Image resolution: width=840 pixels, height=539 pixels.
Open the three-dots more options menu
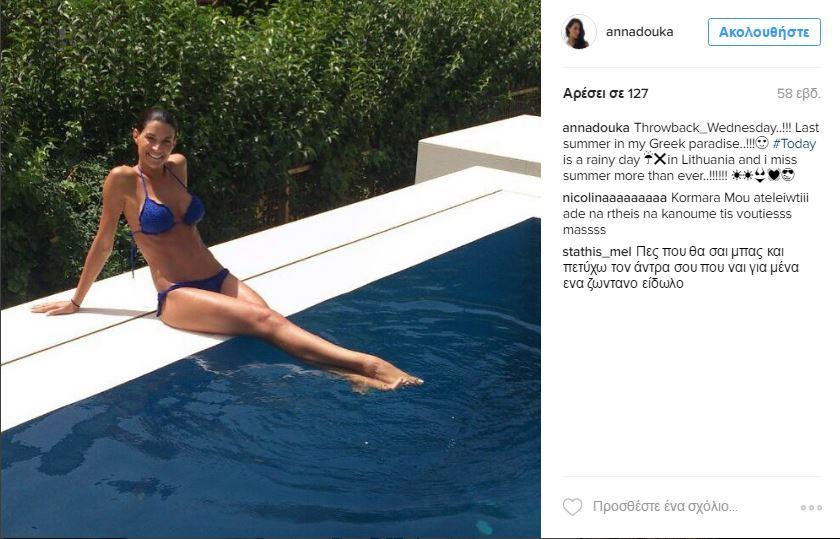(811, 507)
